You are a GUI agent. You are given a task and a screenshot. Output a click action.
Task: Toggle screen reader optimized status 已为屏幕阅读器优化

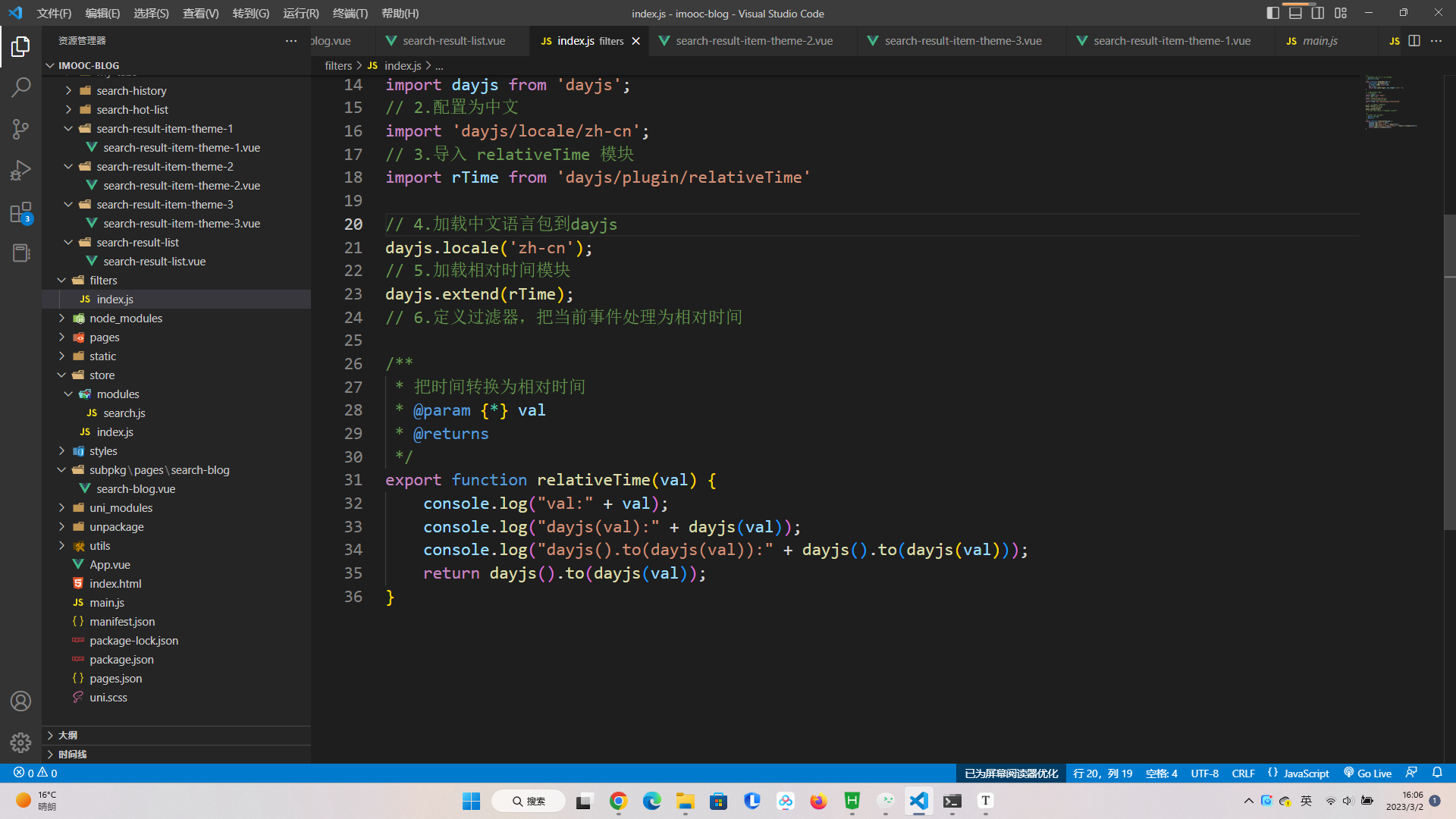click(x=1011, y=773)
